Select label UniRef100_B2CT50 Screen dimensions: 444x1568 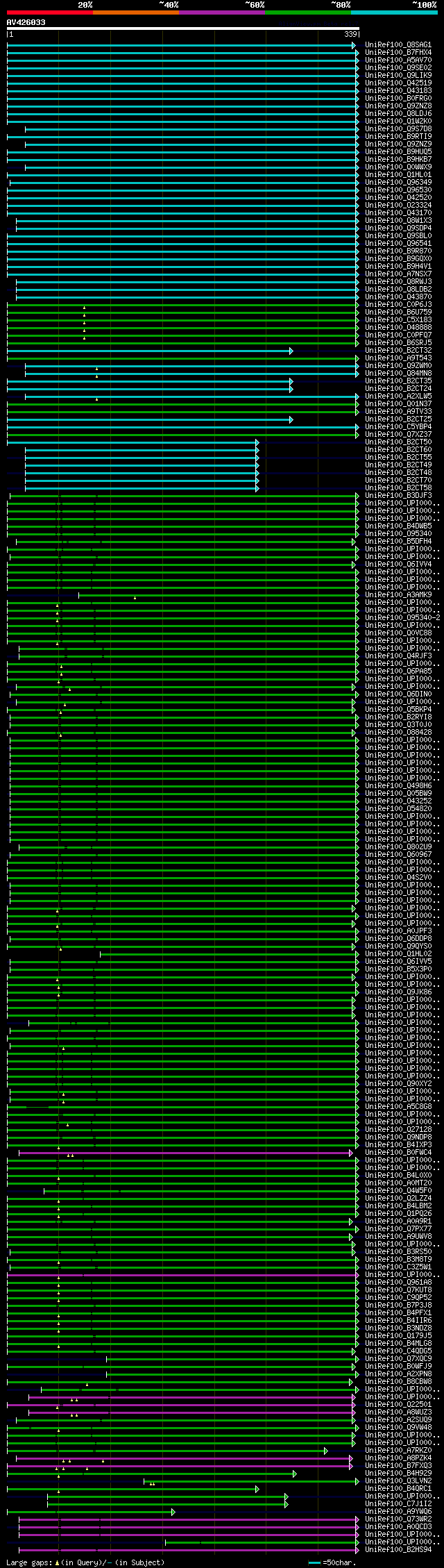[x=398, y=442]
